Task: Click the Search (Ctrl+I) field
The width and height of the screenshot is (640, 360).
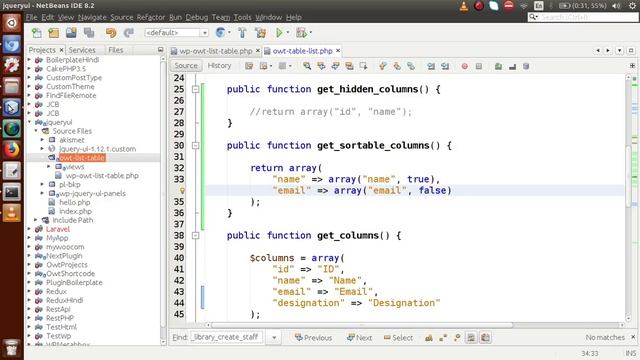Action: [582, 17]
